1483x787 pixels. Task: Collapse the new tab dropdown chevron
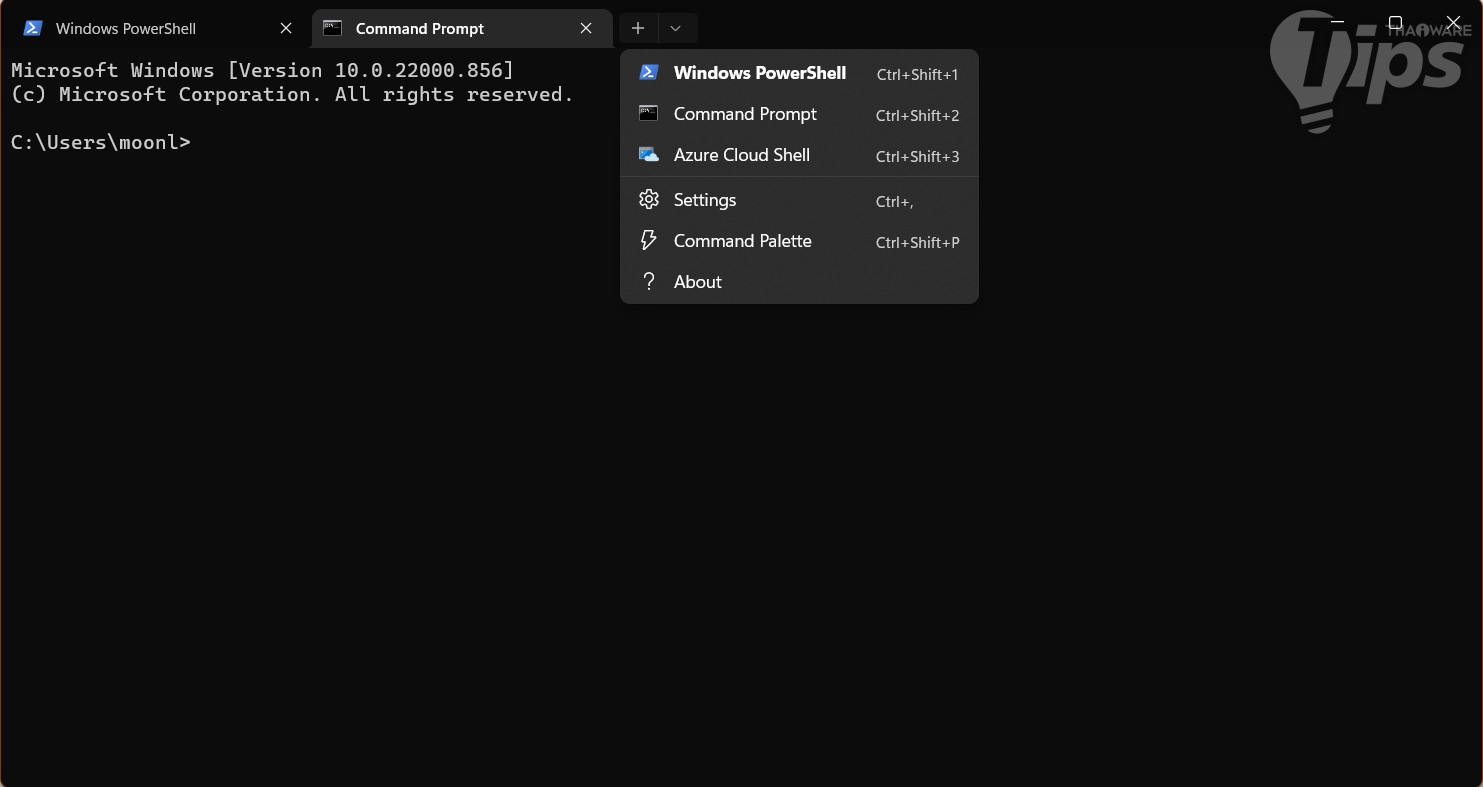[x=676, y=29]
